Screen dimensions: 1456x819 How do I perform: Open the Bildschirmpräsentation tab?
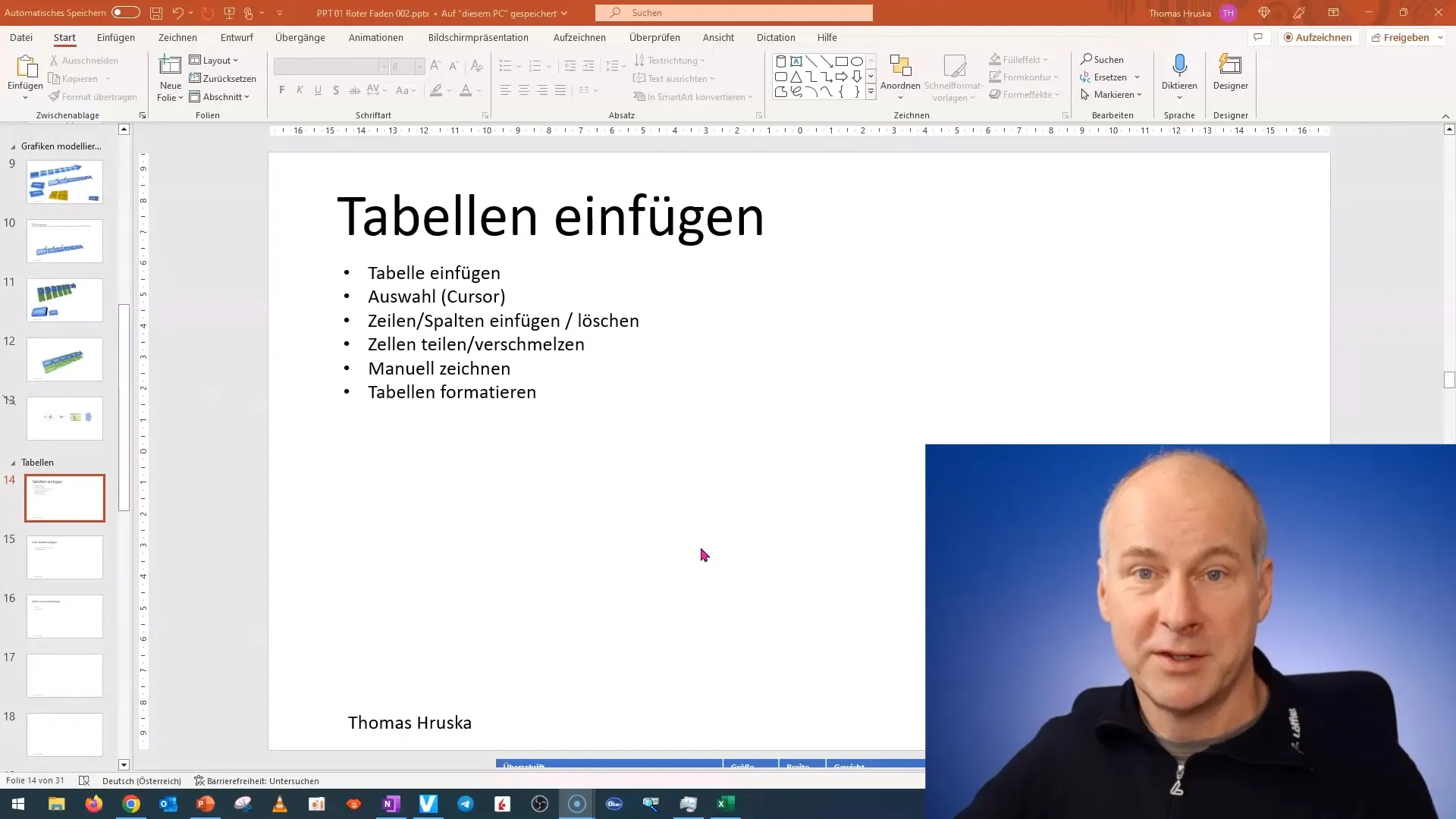point(479,37)
